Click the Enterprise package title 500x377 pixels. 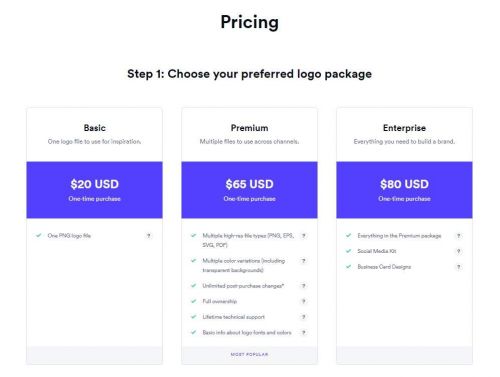(x=404, y=128)
